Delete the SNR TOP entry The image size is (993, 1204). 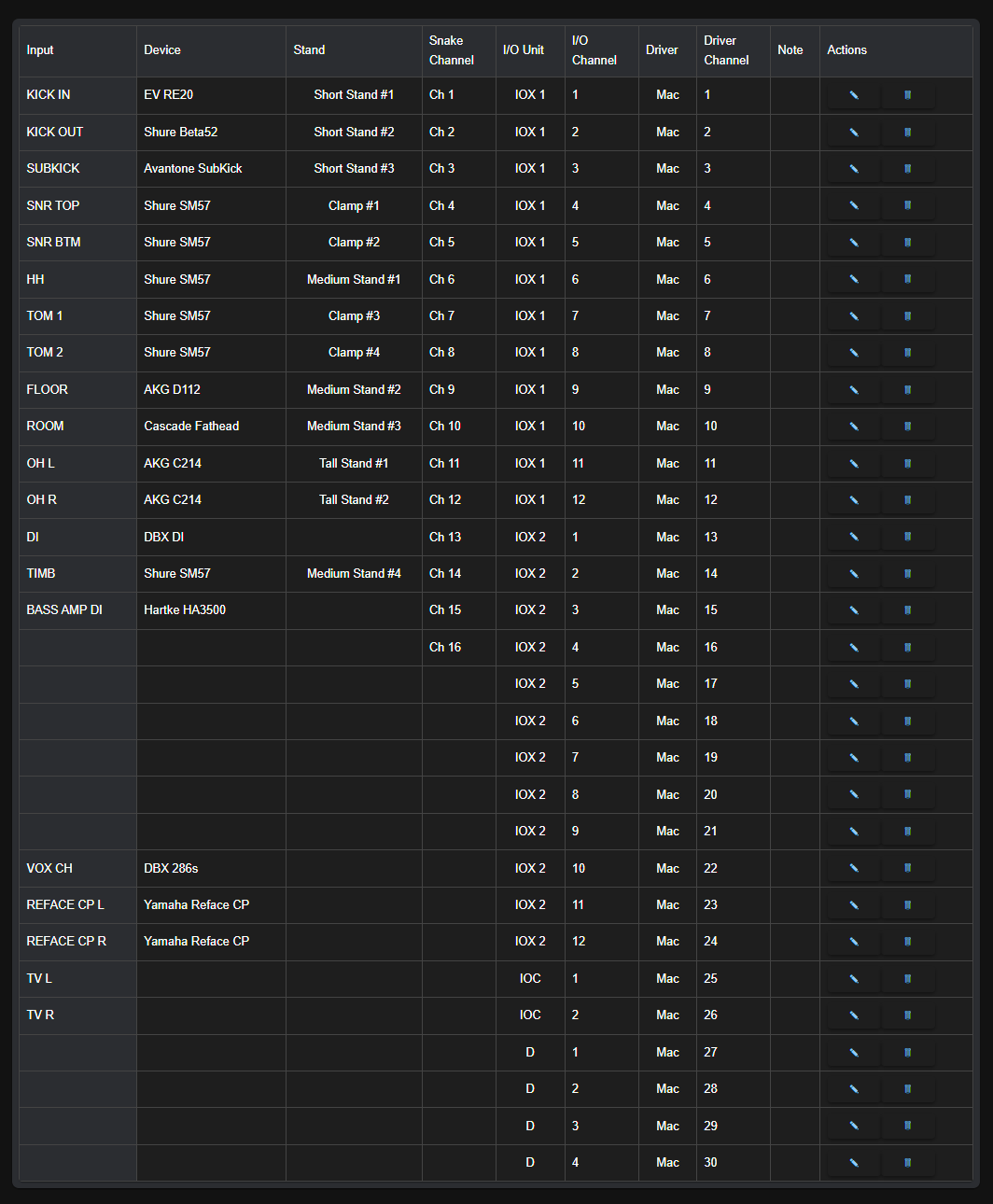point(908,205)
